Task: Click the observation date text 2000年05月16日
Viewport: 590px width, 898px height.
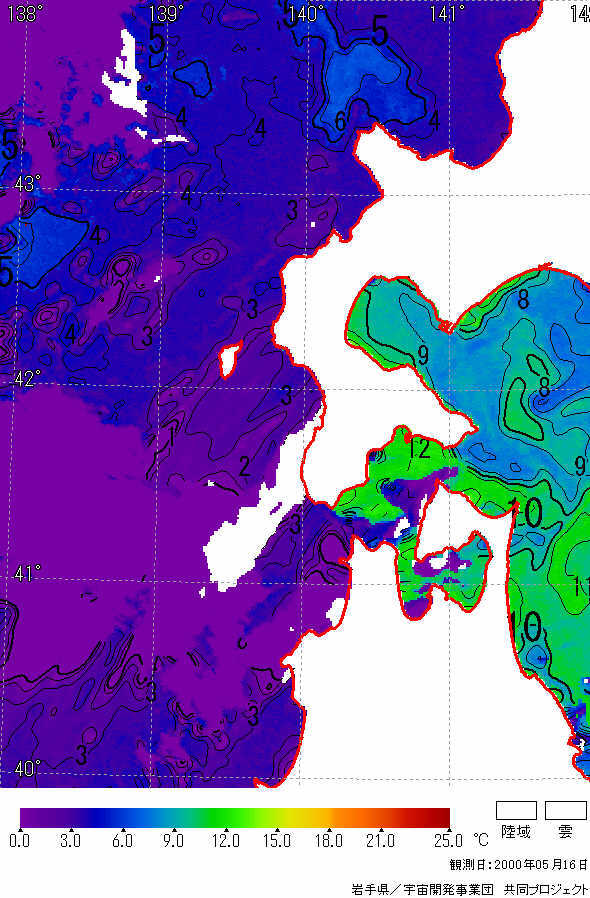Action: point(541,864)
